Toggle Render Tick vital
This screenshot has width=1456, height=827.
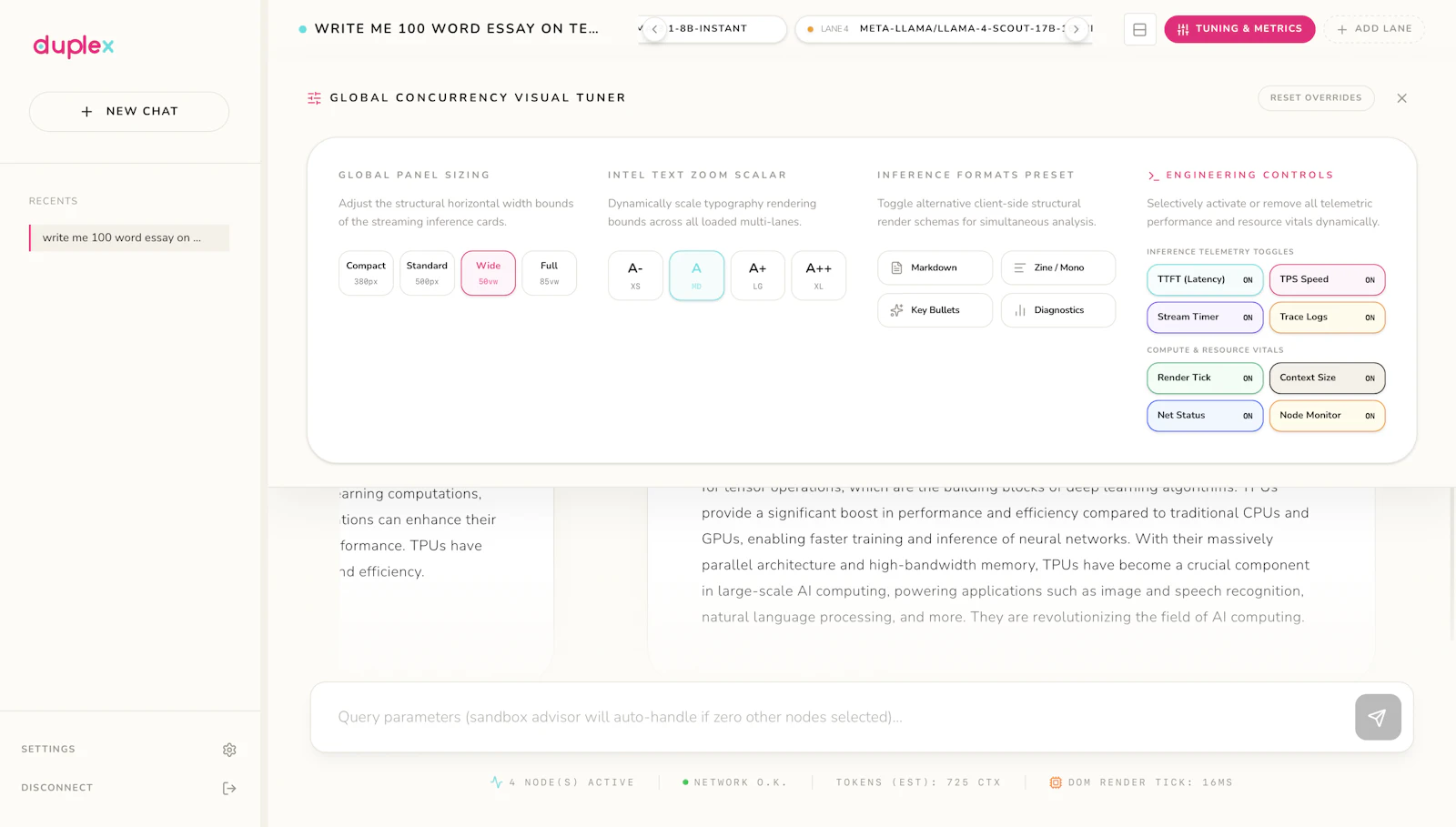[x=1205, y=378]
